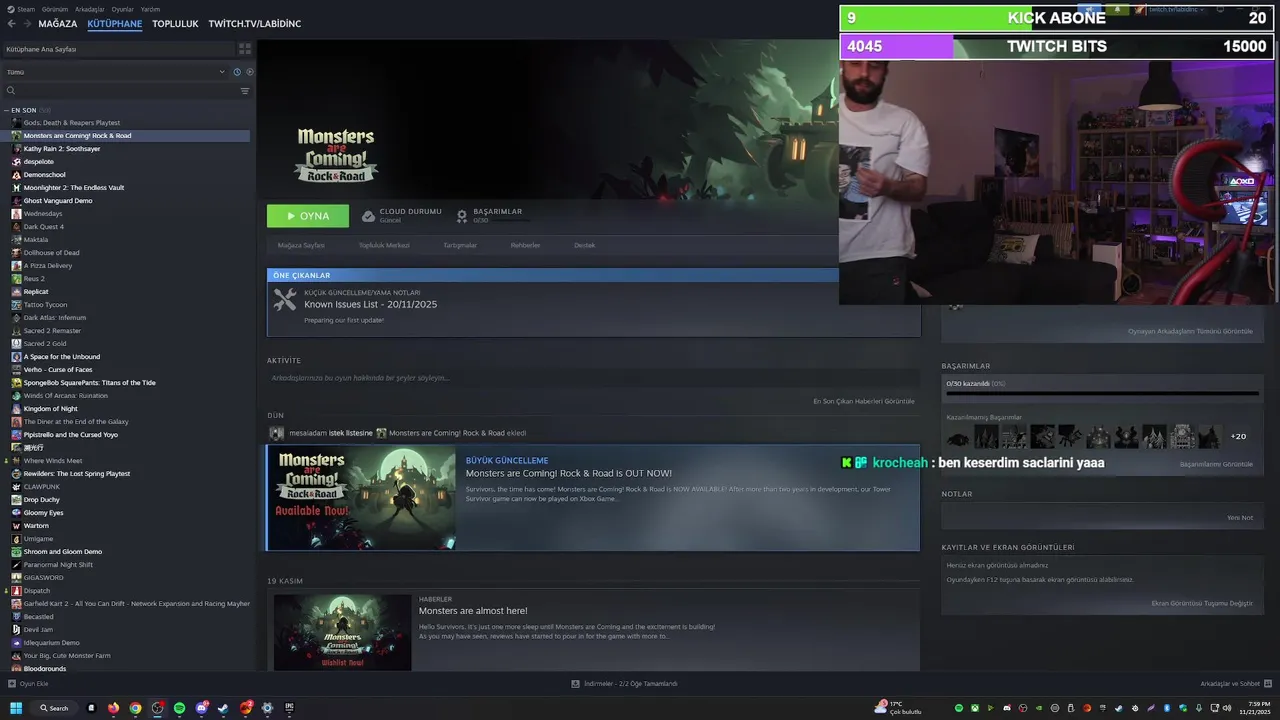Open Firefox from the taskbar
The width and height of the screenshot is (1280, 720).
pyautogui.click(x=113, y=708)
